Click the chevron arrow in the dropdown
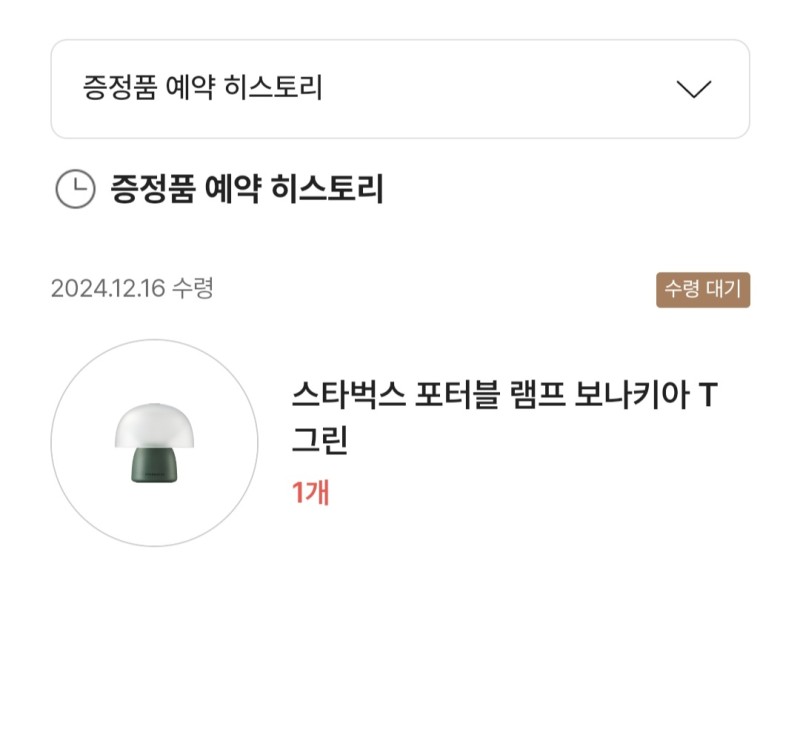 pyautogui.click(x=693, y=89)
